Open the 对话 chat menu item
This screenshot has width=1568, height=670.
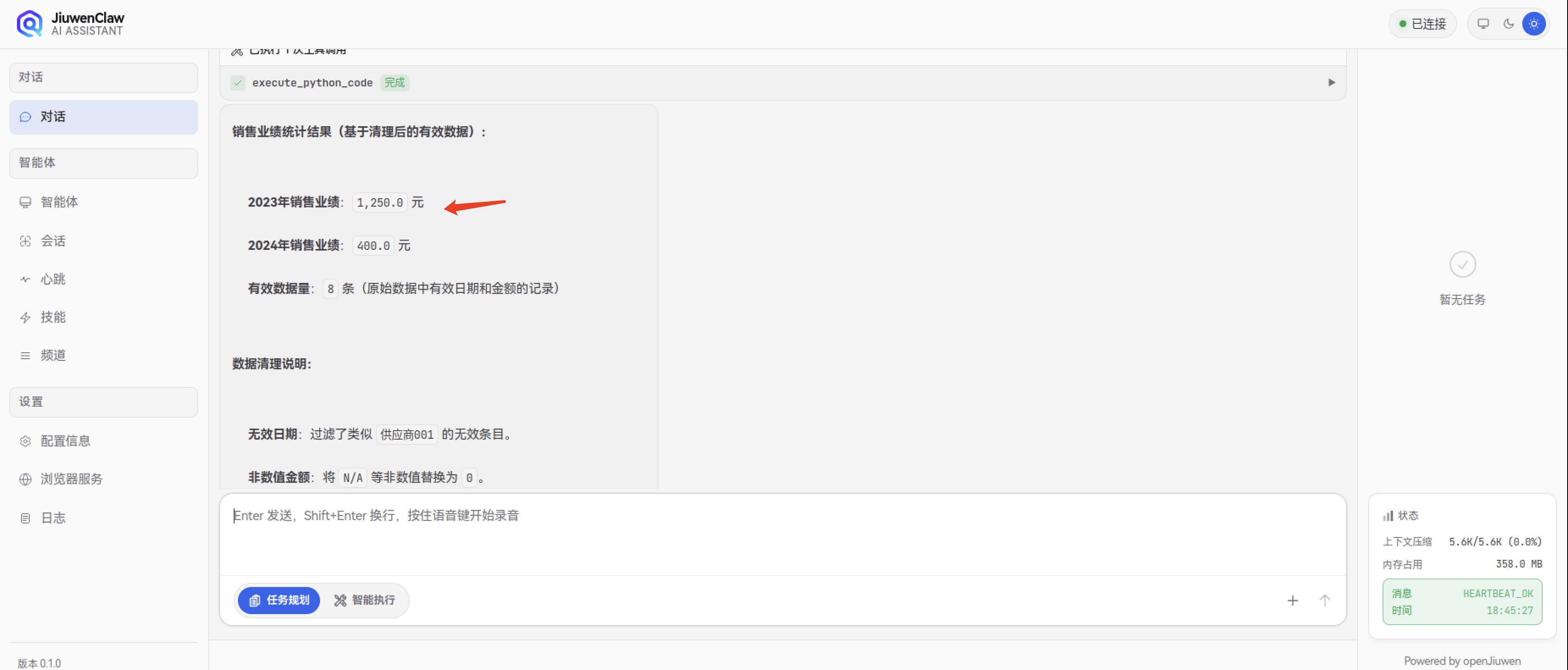point(103,117)
